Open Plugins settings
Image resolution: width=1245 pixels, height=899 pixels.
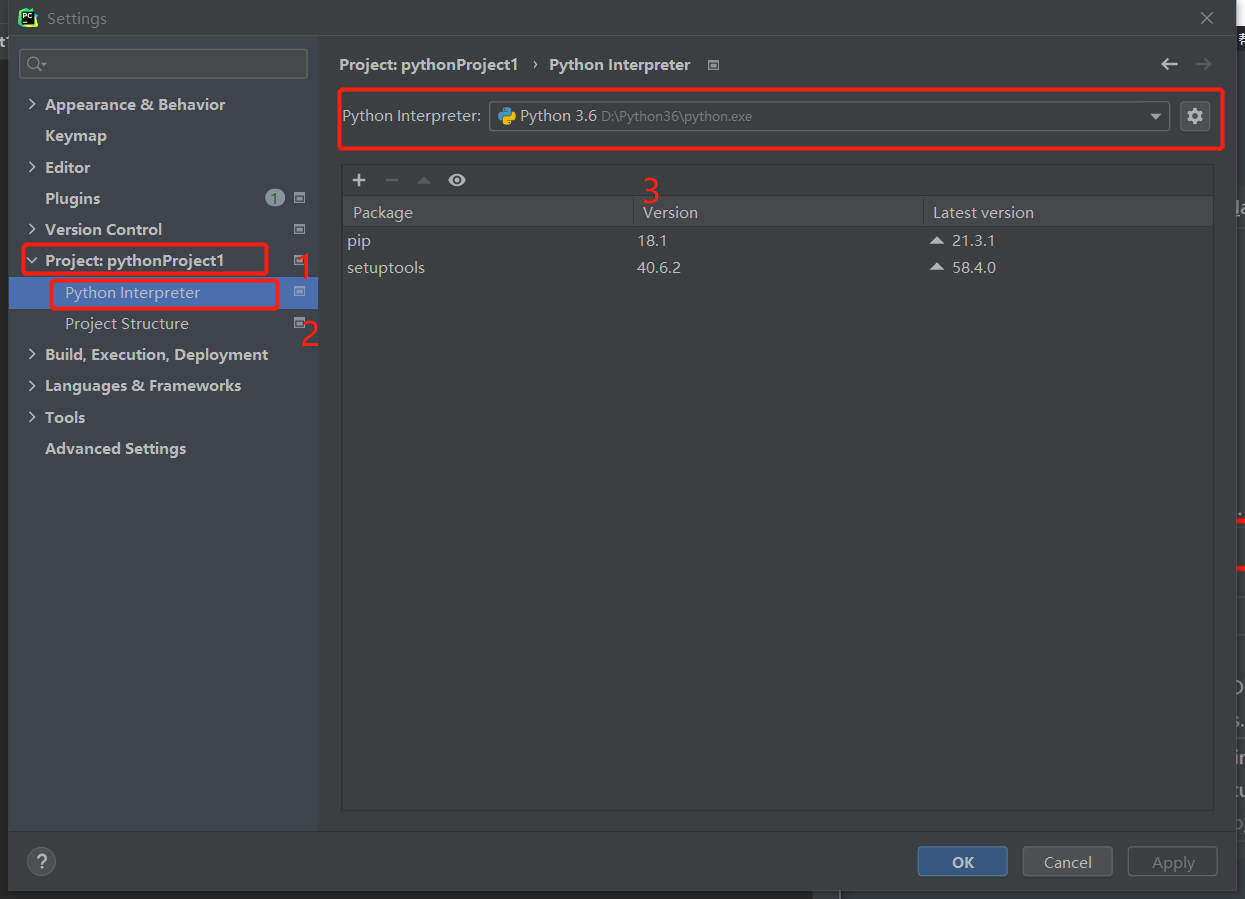click(x=73, y=198)
